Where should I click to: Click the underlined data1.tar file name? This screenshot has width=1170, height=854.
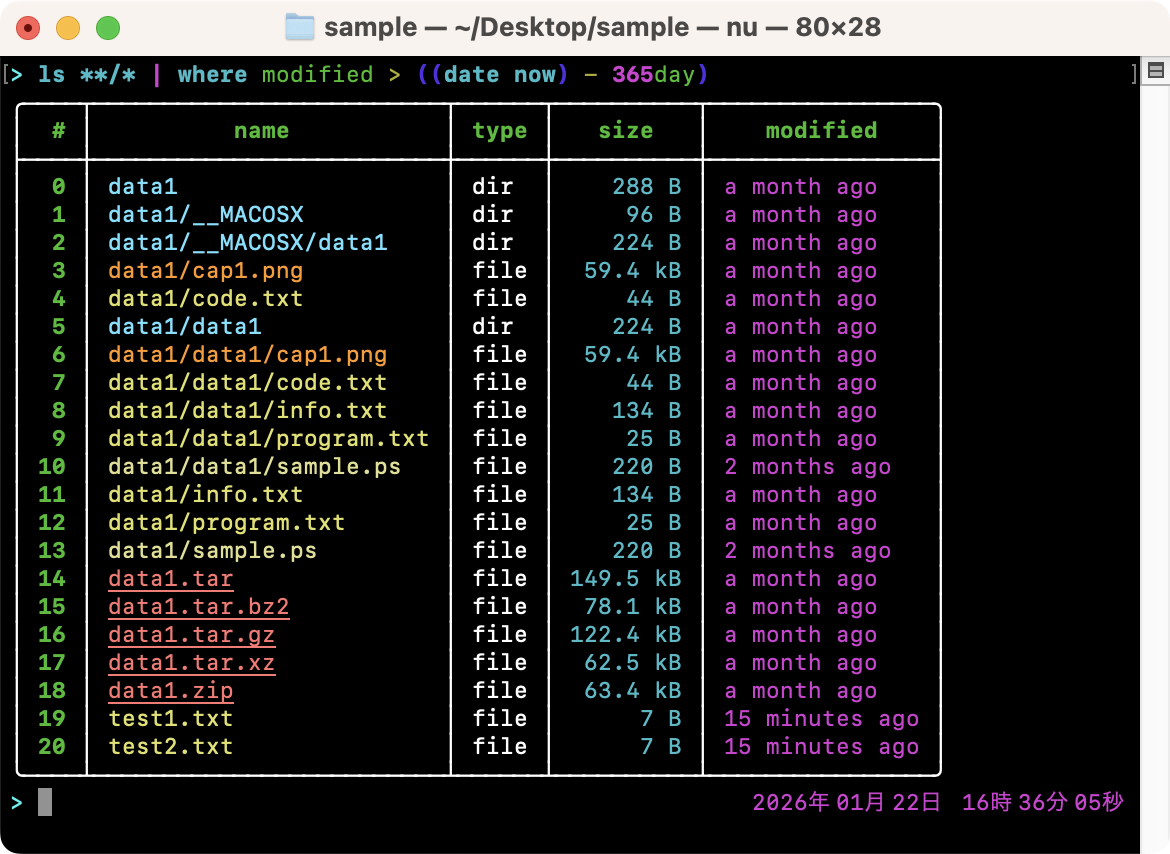click(x=170, y=579)
